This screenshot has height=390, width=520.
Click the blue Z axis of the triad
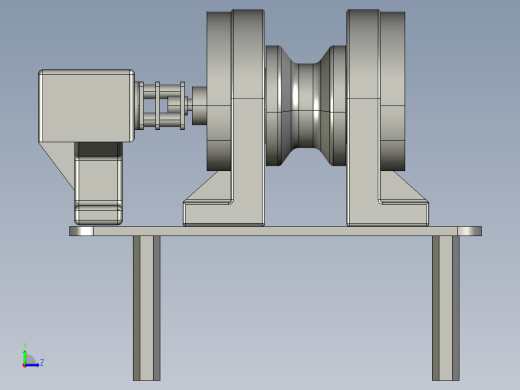tap(32, 365)
